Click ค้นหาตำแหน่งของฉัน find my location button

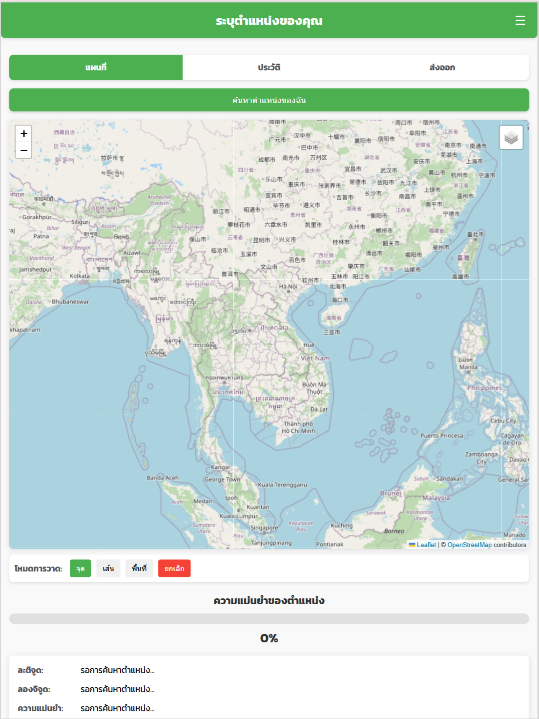269,100
